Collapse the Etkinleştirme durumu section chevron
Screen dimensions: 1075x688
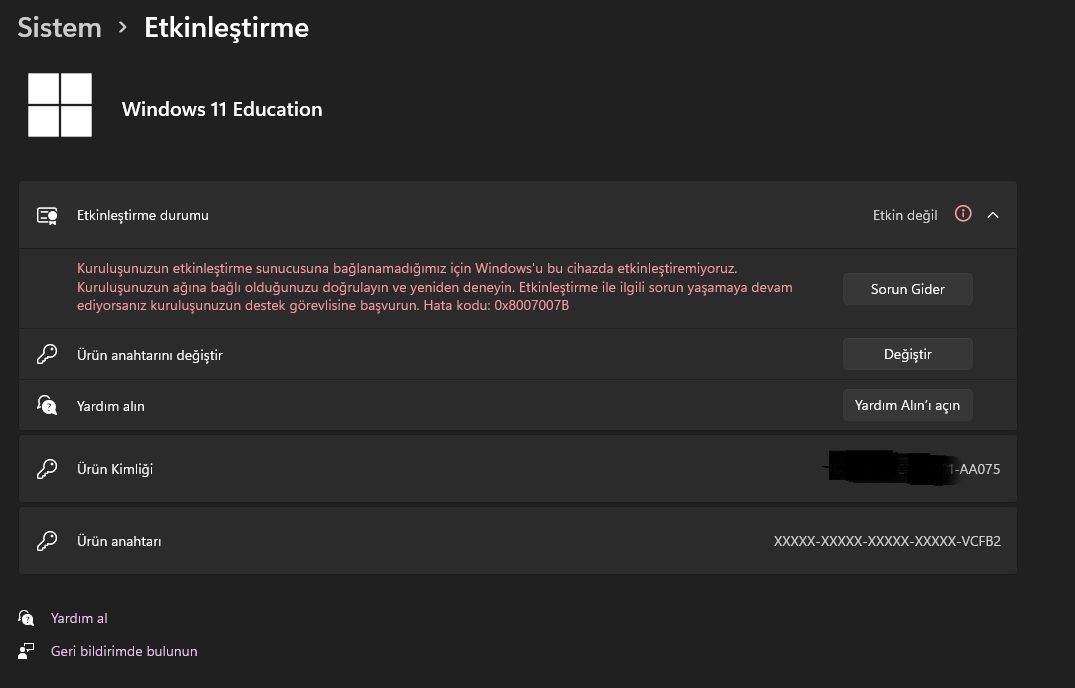coord(993,214)
